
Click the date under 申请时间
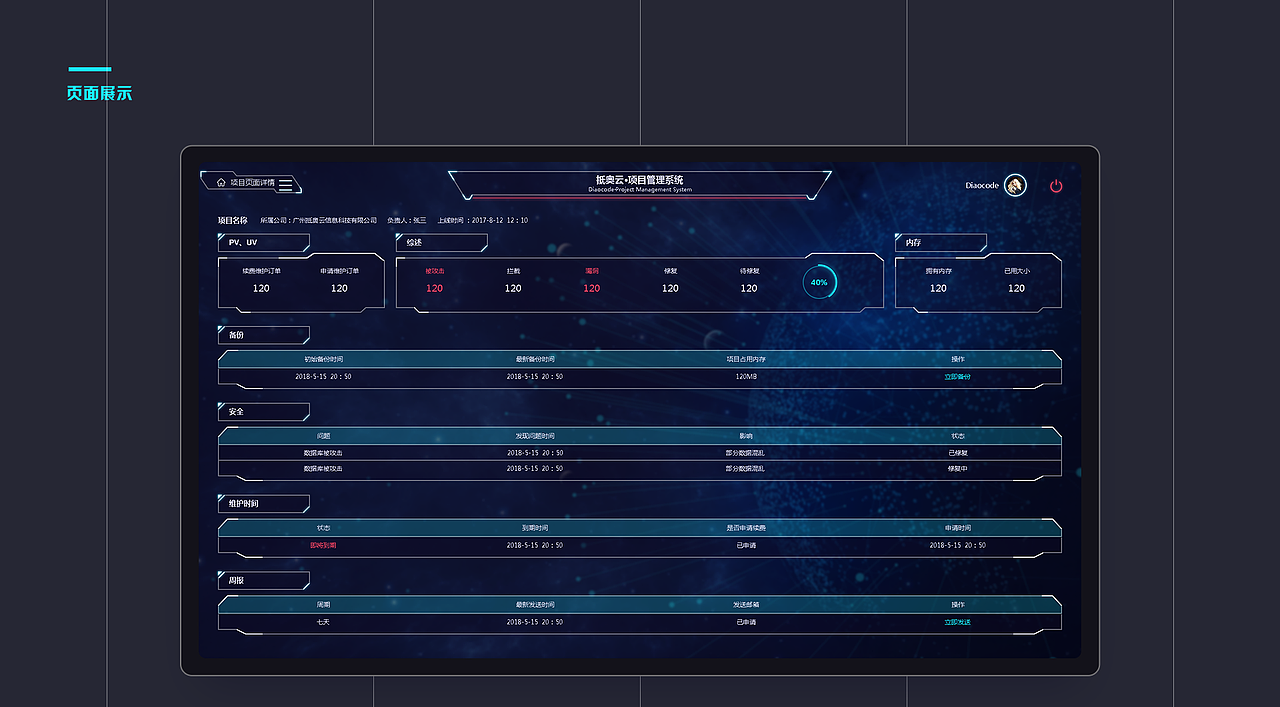958,545
